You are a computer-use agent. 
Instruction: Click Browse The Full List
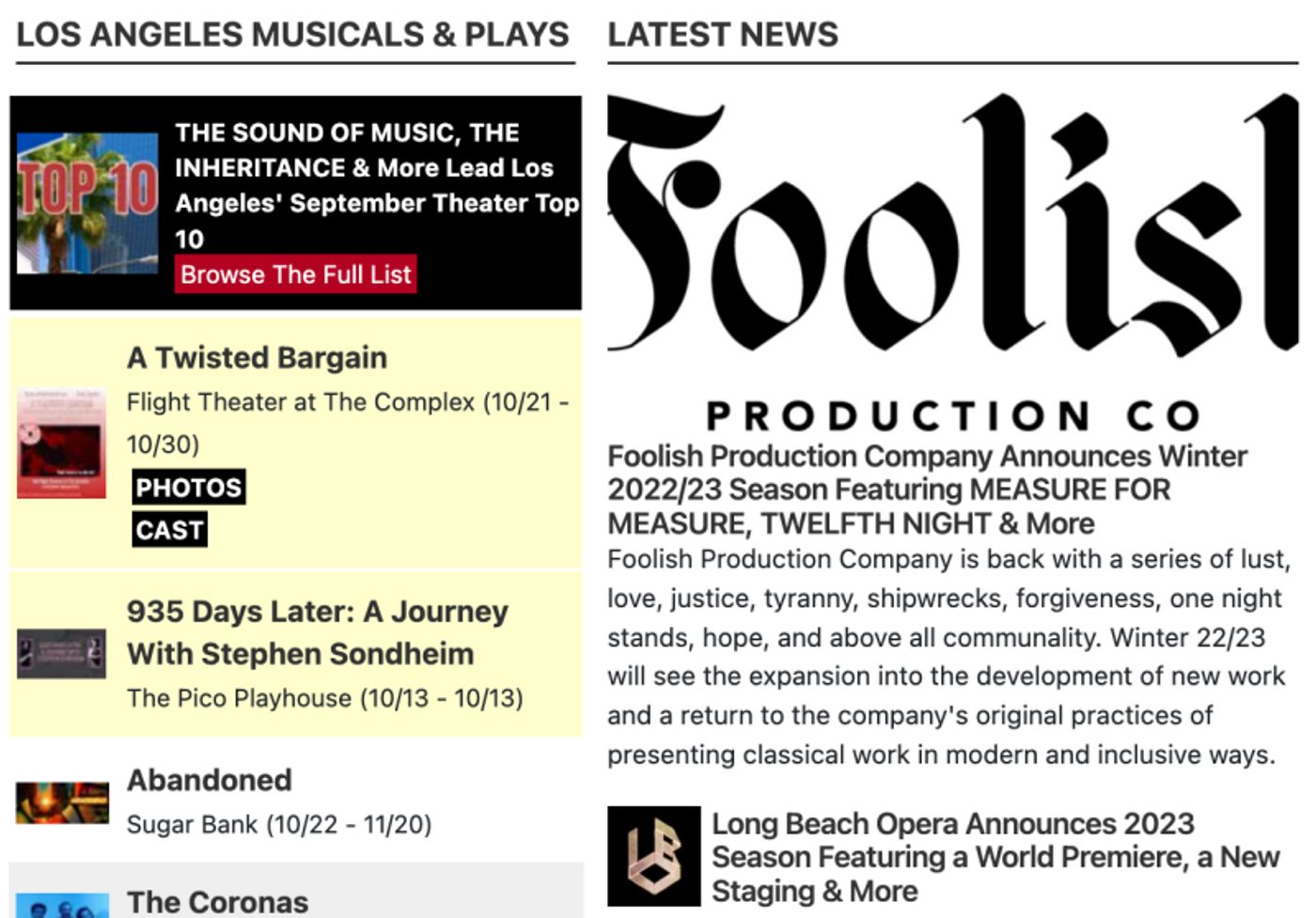(295, 274)
